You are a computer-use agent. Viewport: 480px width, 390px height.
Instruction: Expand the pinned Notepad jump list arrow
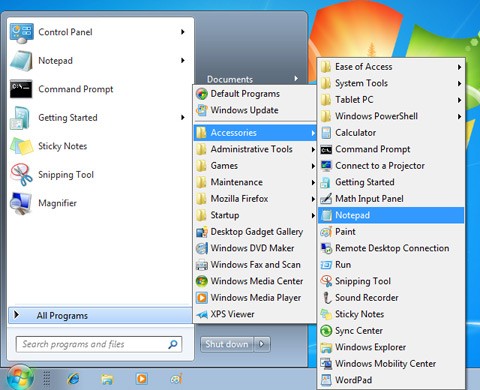pyautogui.click(x=183, y=61)
